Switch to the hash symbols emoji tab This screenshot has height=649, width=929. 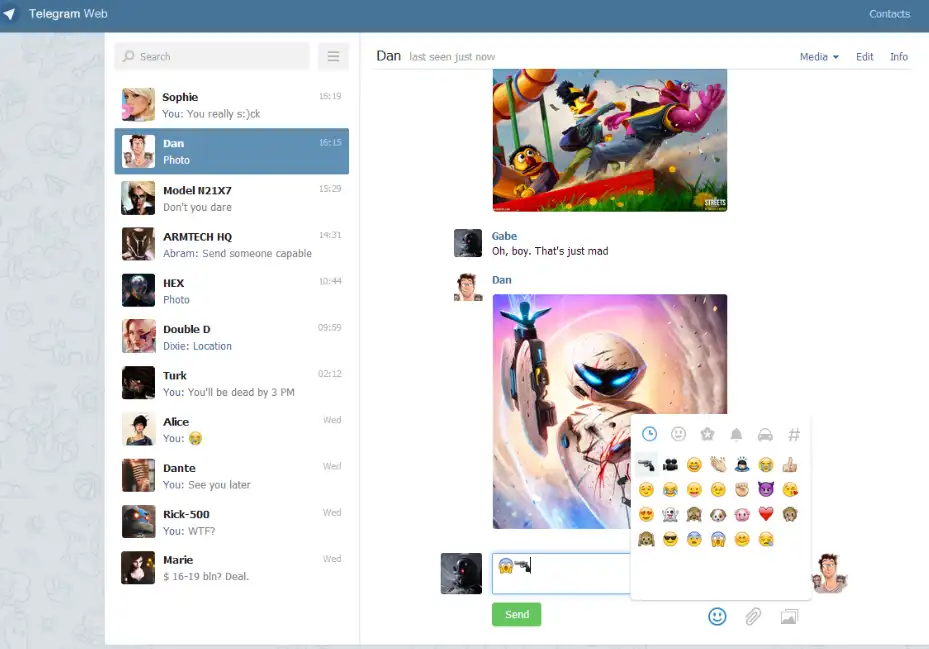click(x=794, y=434)
